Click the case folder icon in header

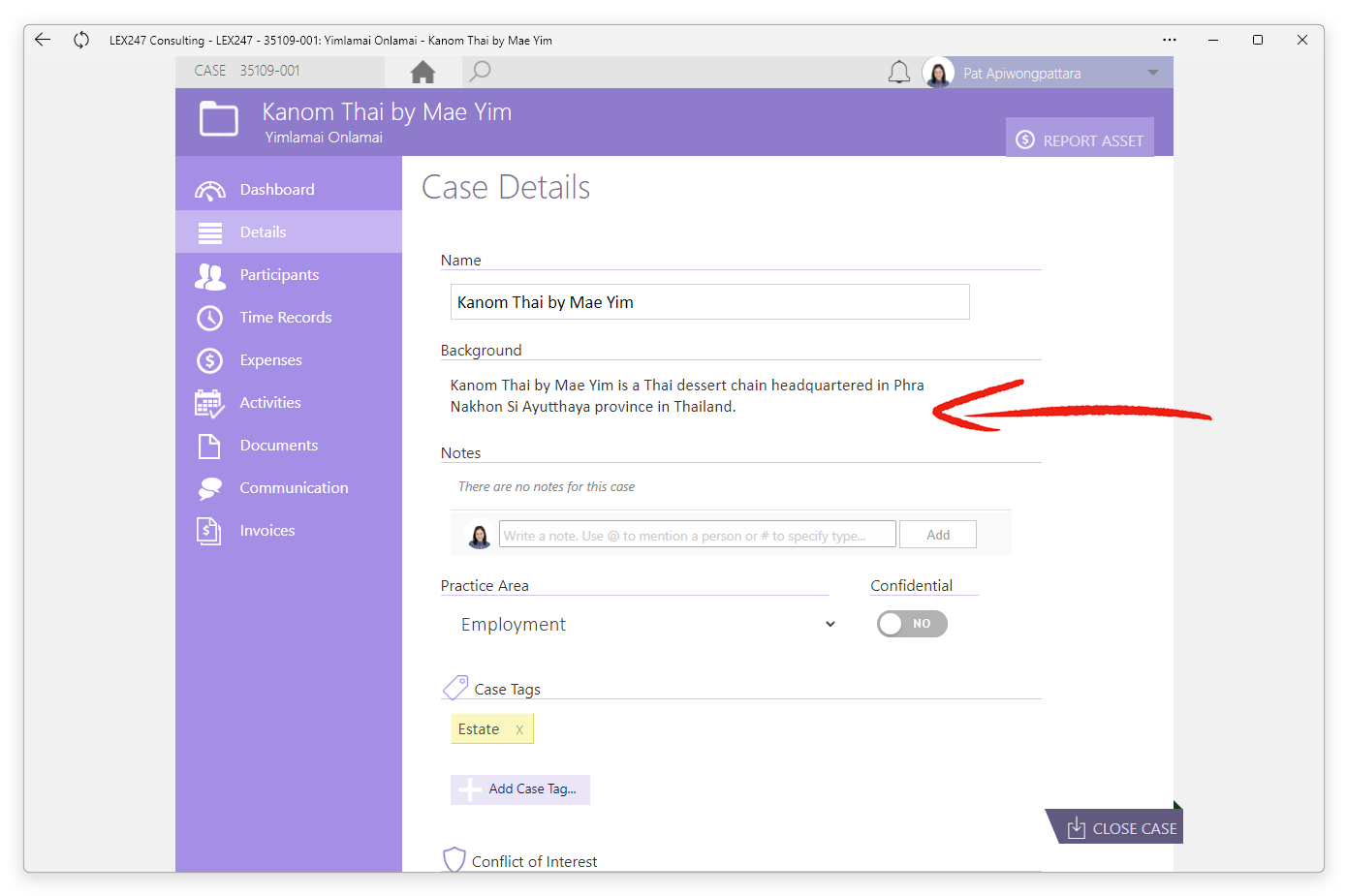pyautogui.click(x=219, y=119)
